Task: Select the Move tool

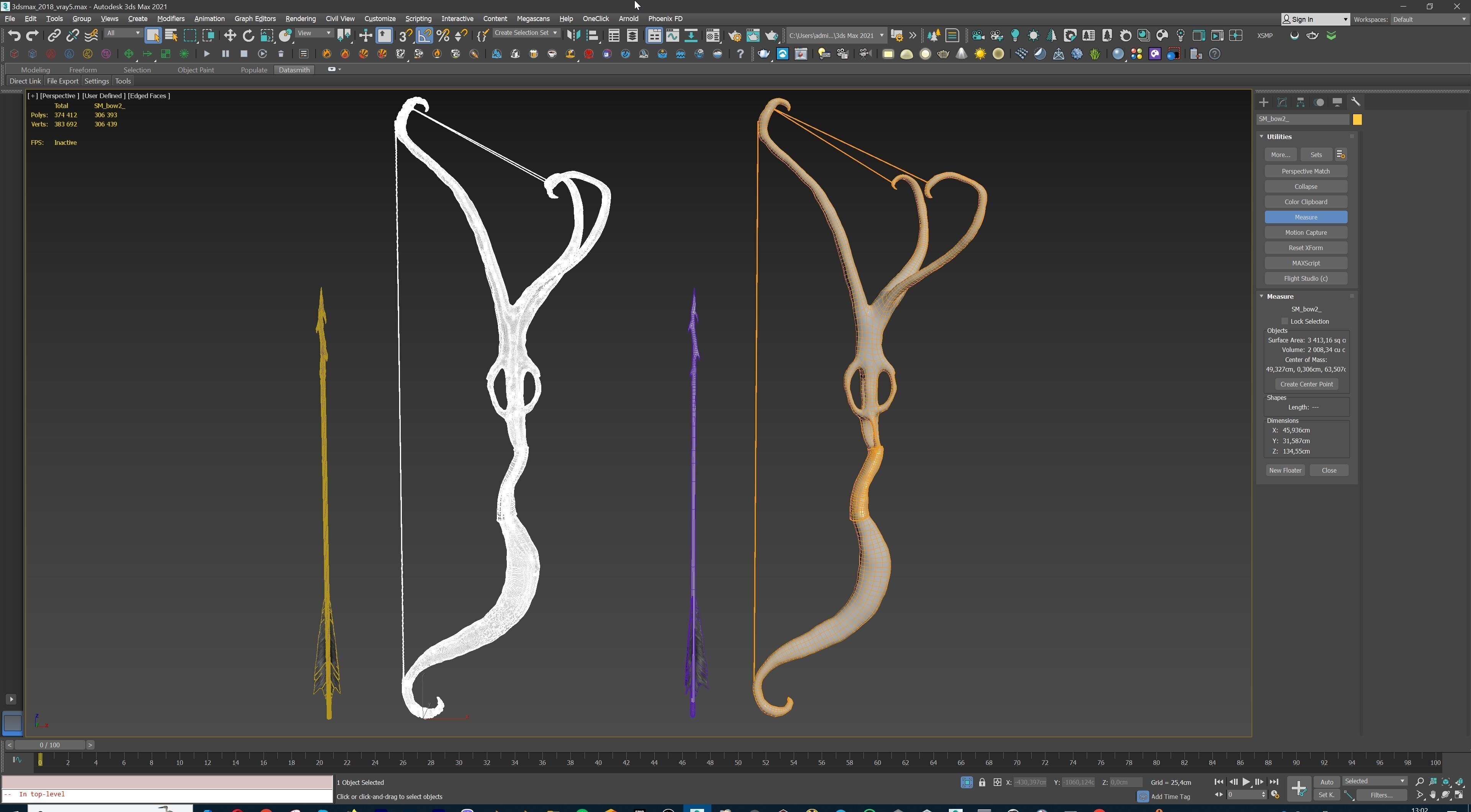Action: click(229, 35)
